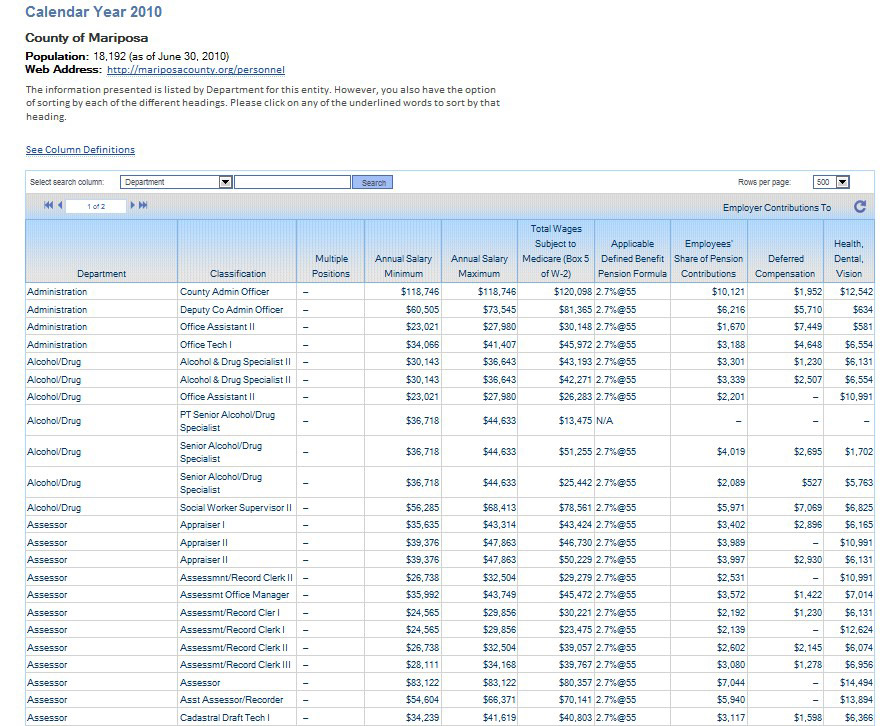Image resolution: width=890 pixels, height=726 pixels.
Task: Click the $120,098 total wages value
Action: coord(573,292)
